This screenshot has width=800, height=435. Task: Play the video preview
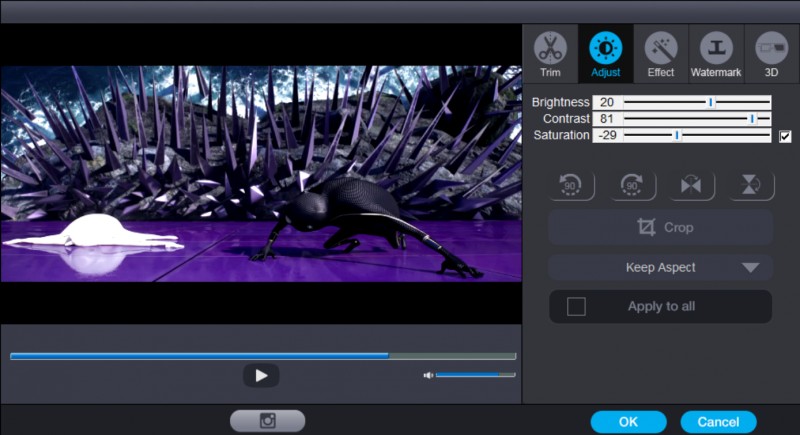pyautogui.click(x=261, y=375)
